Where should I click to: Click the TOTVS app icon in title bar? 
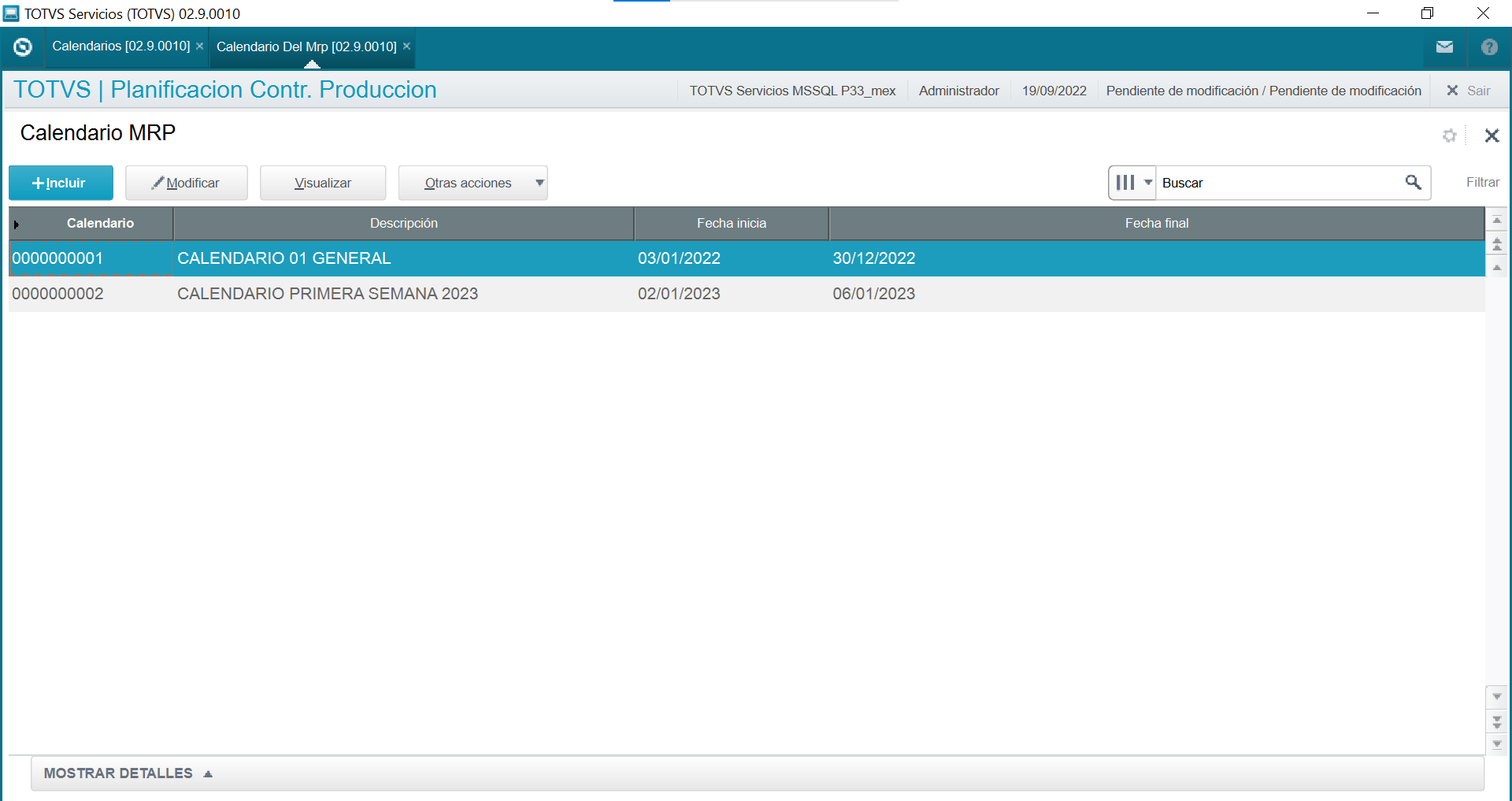pyautogui.click(x=11, y=13)
